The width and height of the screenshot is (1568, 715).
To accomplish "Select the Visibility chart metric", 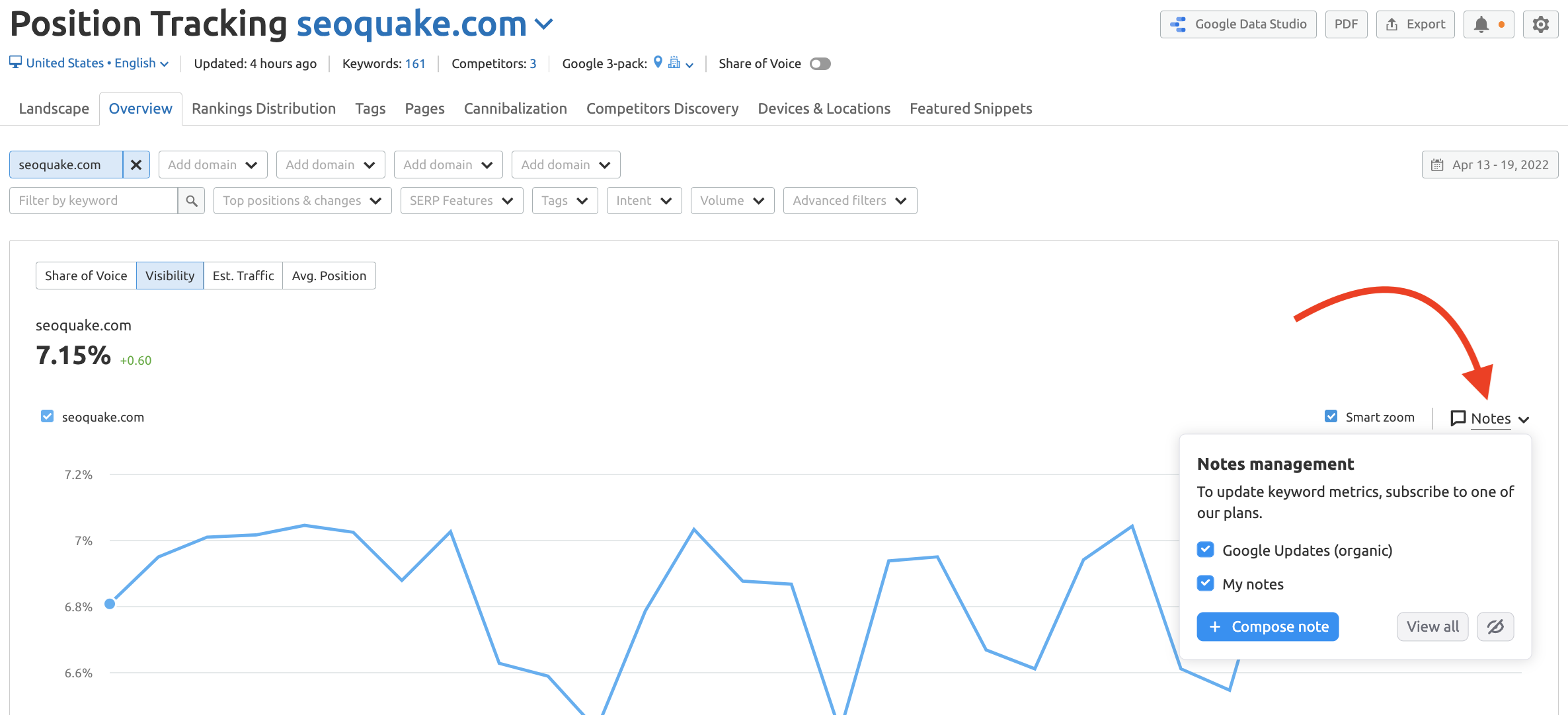I will click(170, 276).
